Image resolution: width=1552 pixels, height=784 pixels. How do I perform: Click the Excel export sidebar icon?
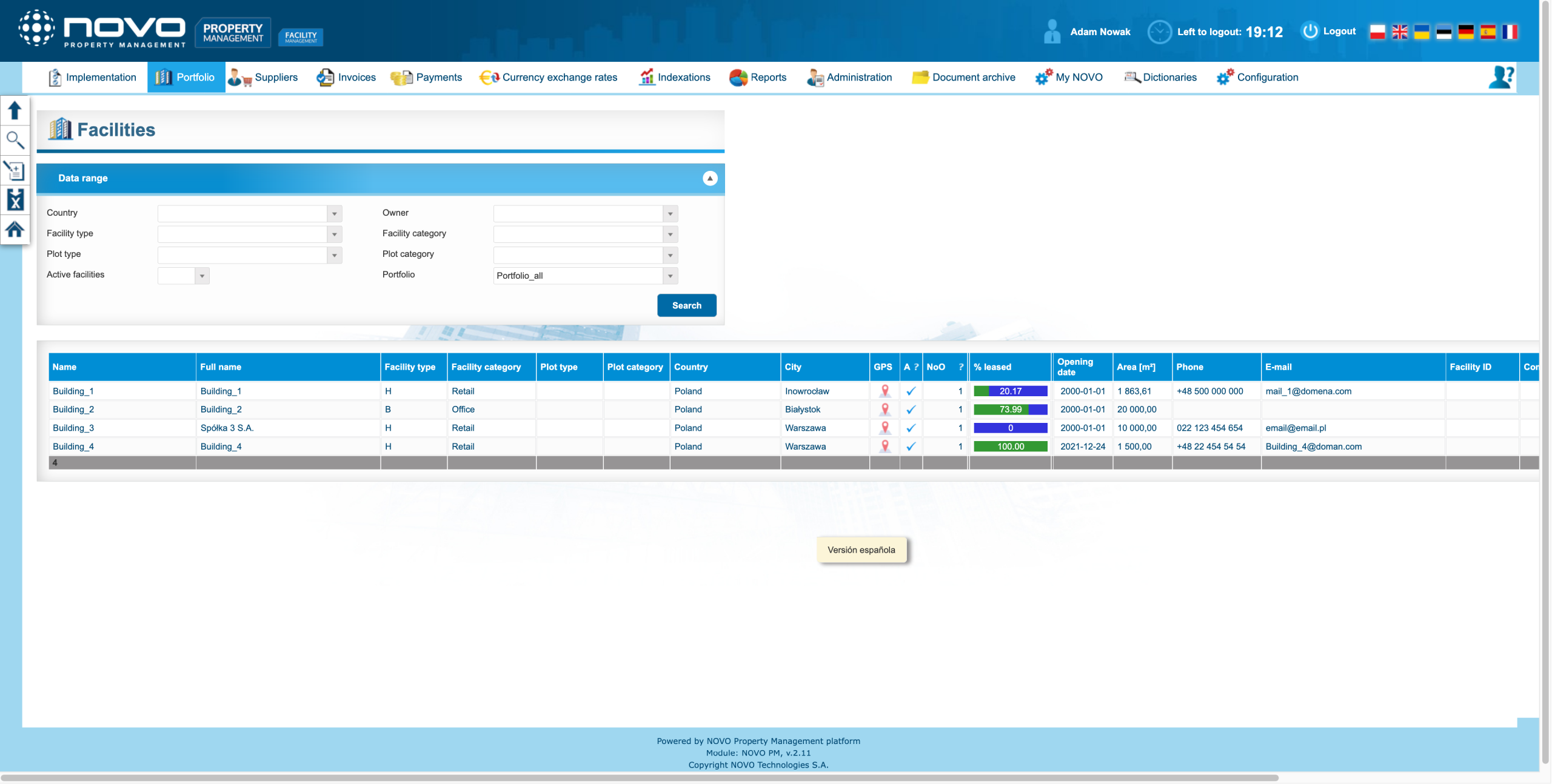pos(15,199)
